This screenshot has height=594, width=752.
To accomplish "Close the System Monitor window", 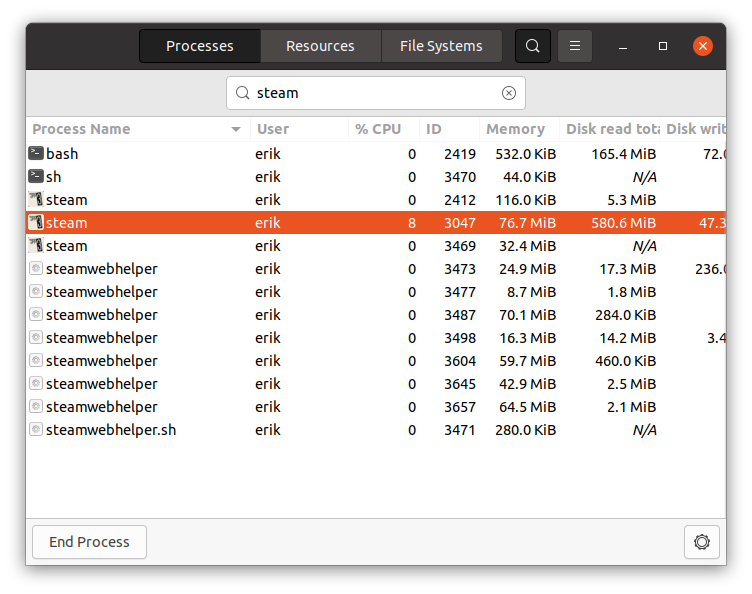I will click(x=703, y=46).
